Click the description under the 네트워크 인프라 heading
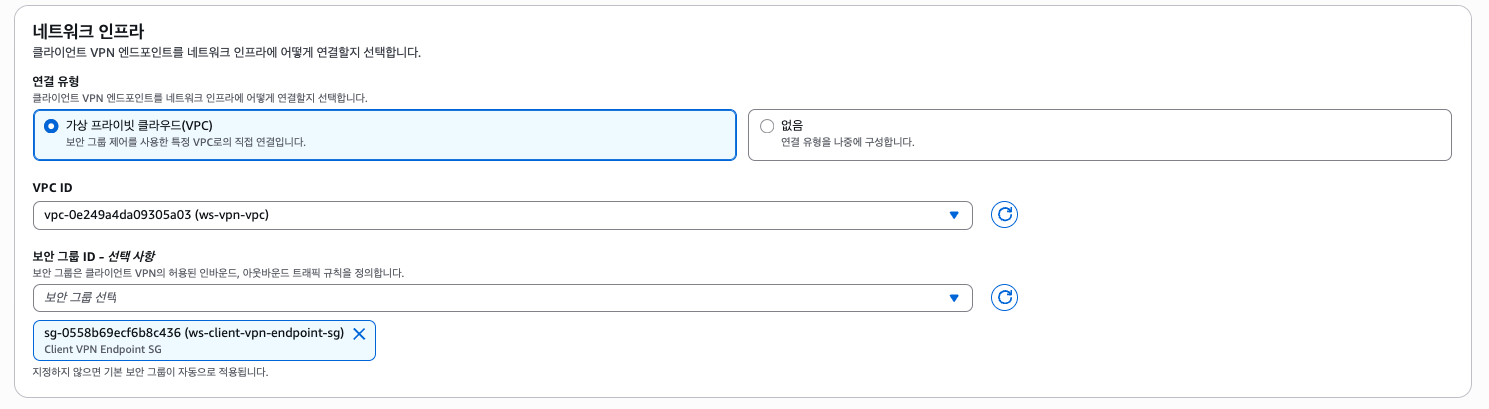1489x409 pixels. point(226,52)
